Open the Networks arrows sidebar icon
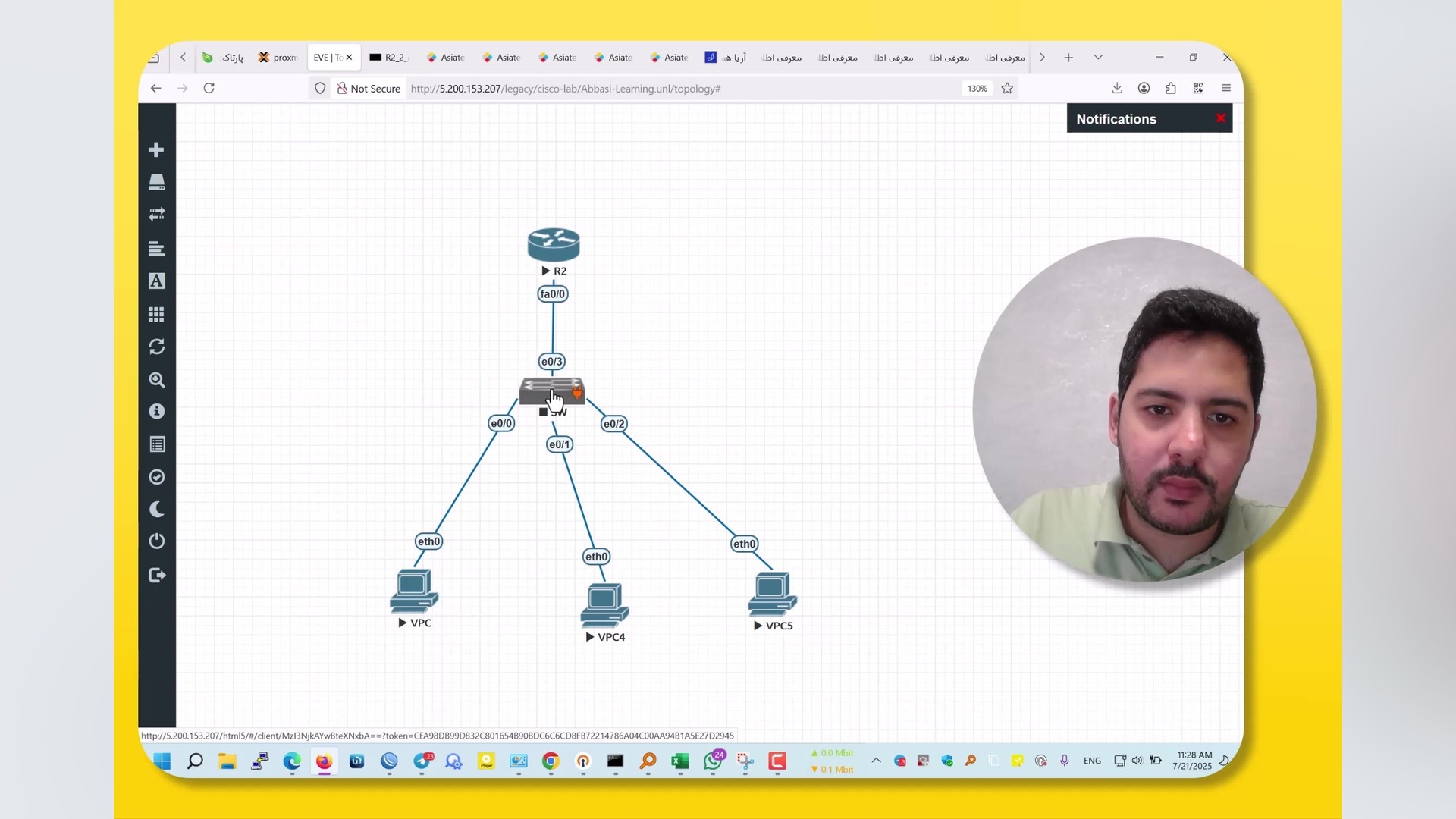This screenshot has height=819, width=1456. pos(156,215)
